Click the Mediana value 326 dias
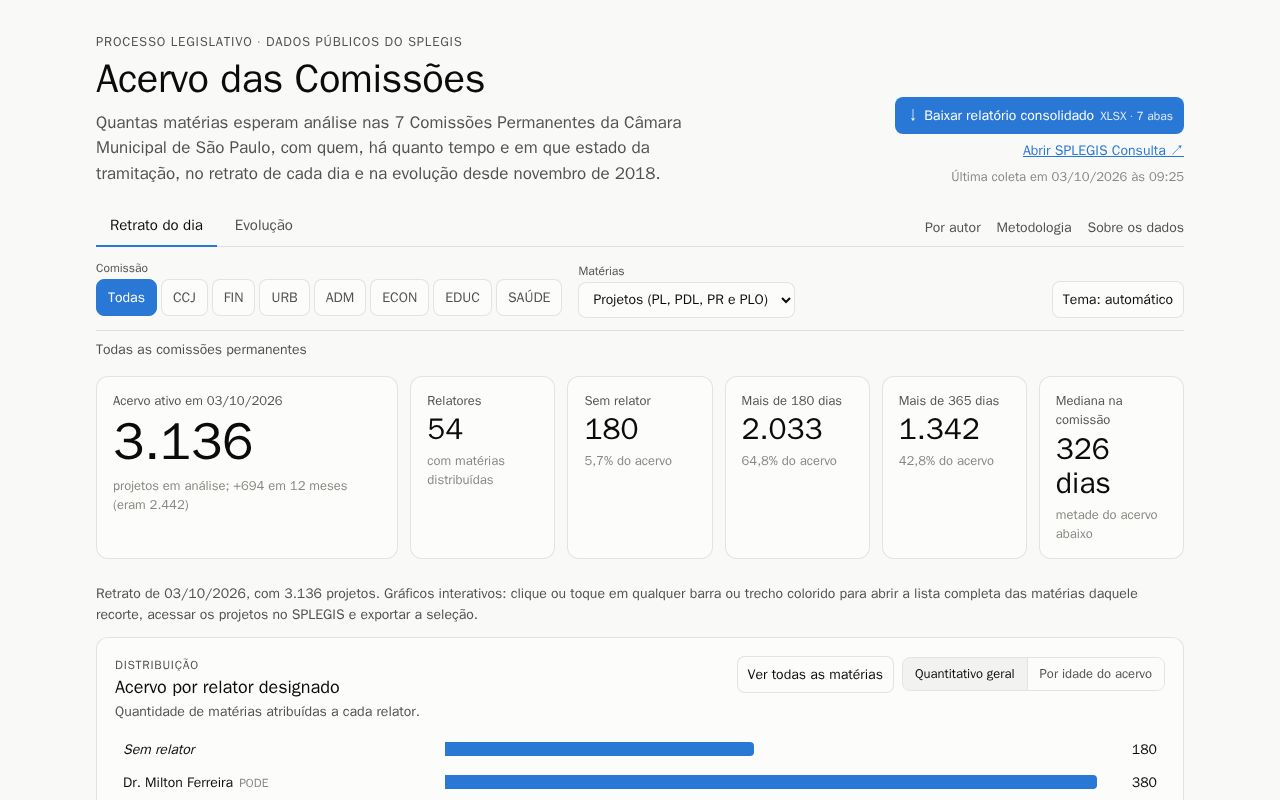 [1083, 466]
